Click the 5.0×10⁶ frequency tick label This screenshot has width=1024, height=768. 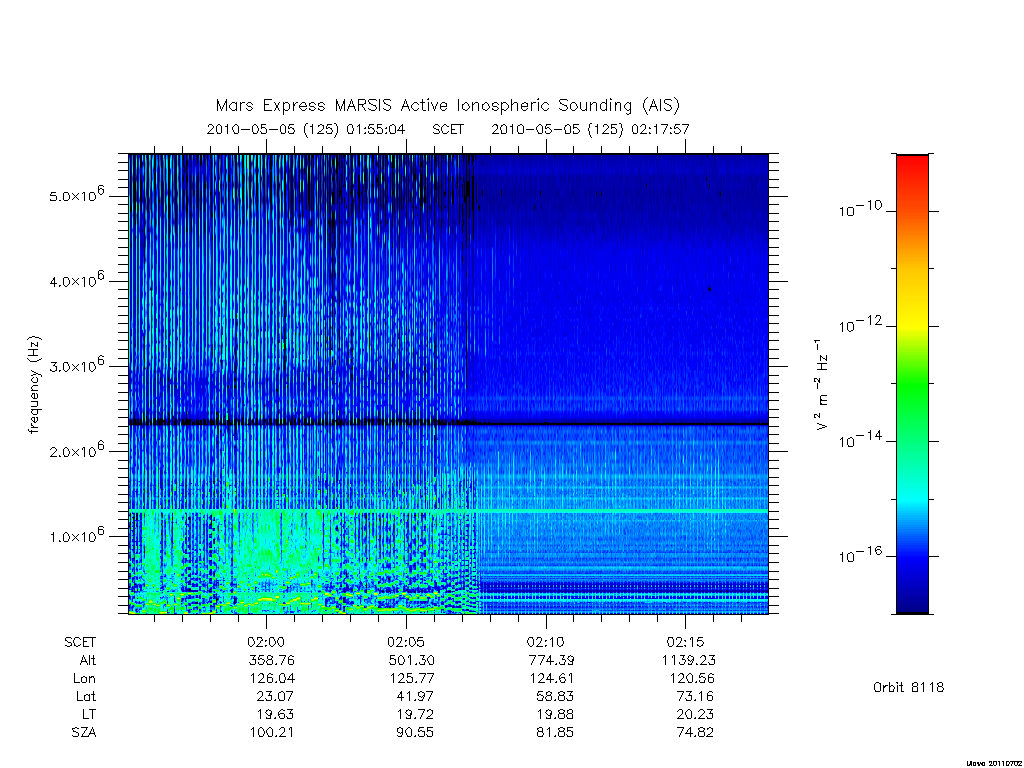[x=76, y=195]
